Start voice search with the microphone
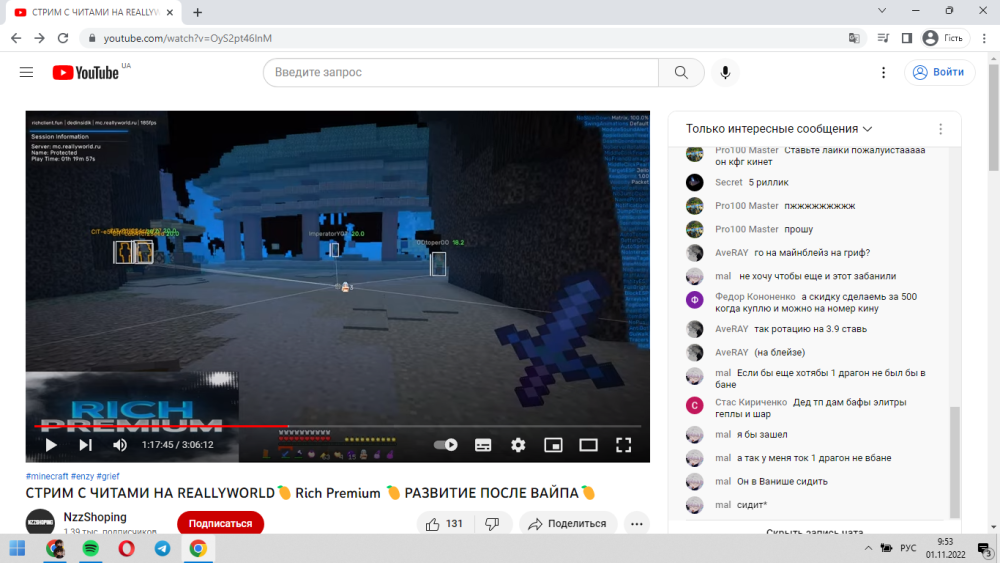 [x=725, y=72]
